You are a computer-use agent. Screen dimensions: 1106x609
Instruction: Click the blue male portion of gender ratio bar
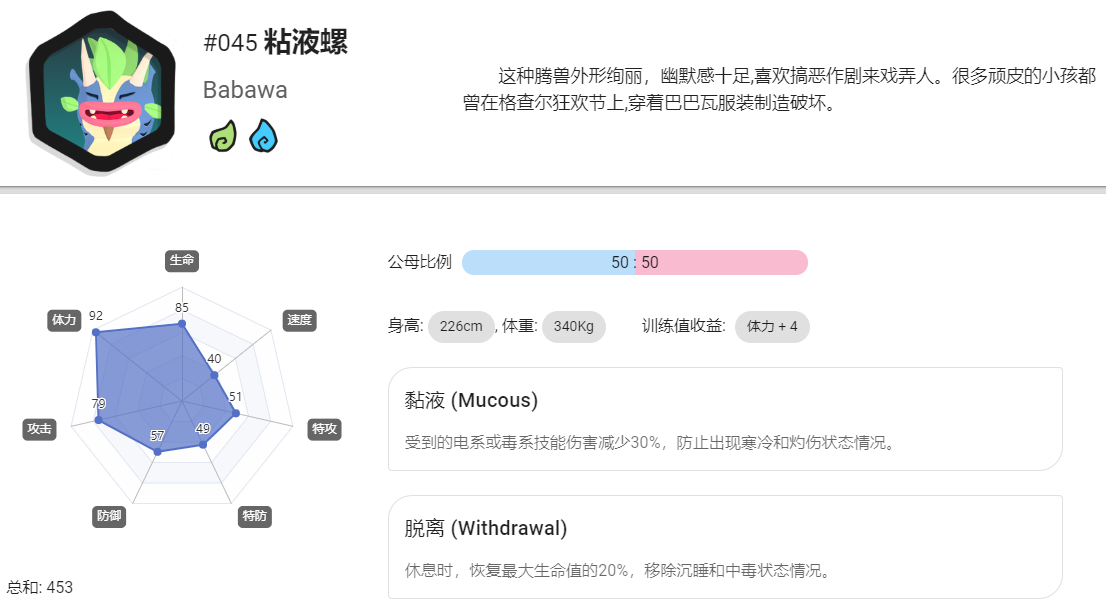pos(548,263)
